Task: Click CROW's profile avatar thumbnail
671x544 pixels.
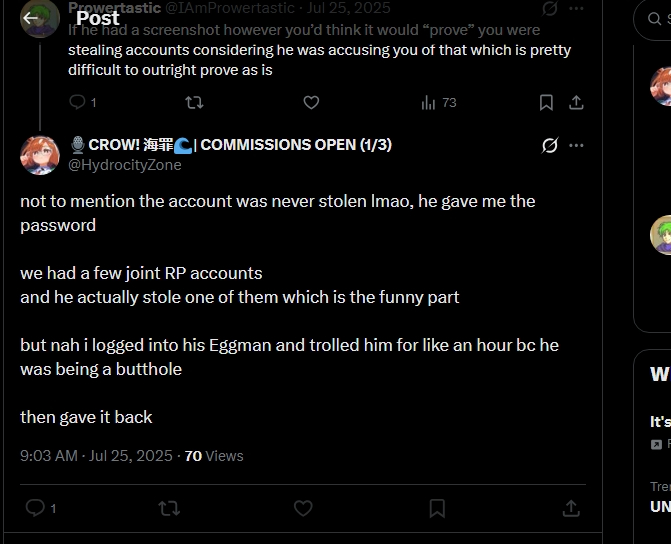Action: click(40, 155)
